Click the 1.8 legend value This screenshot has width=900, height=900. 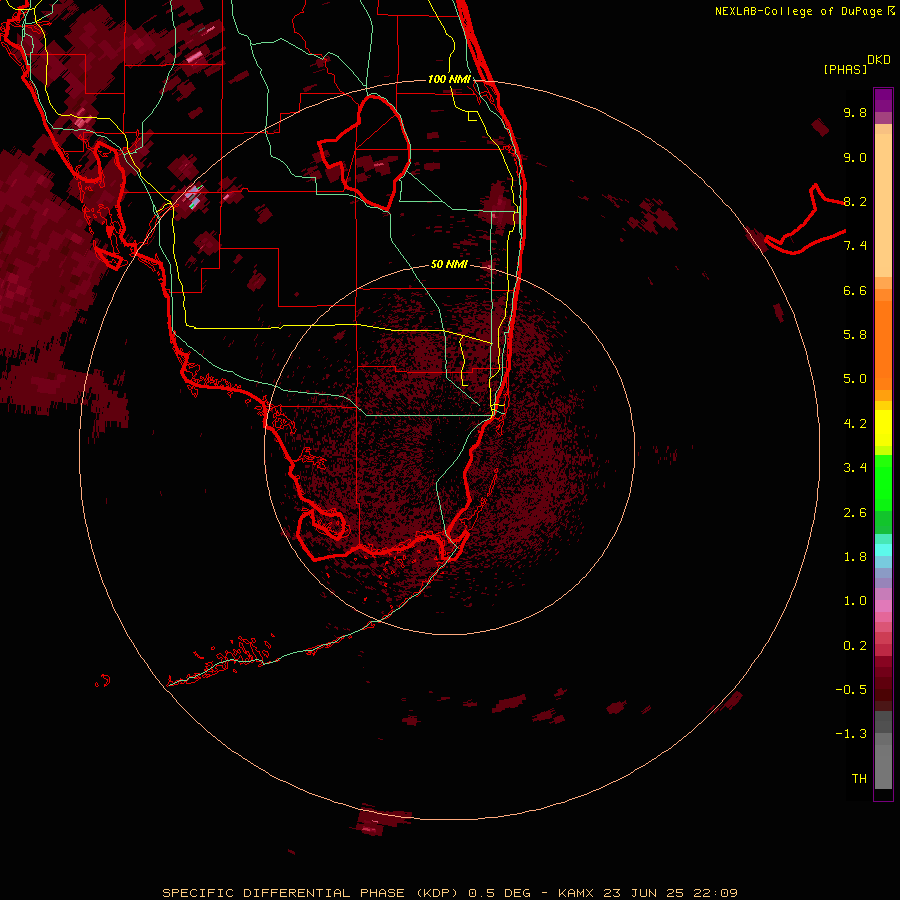[855, 557]
